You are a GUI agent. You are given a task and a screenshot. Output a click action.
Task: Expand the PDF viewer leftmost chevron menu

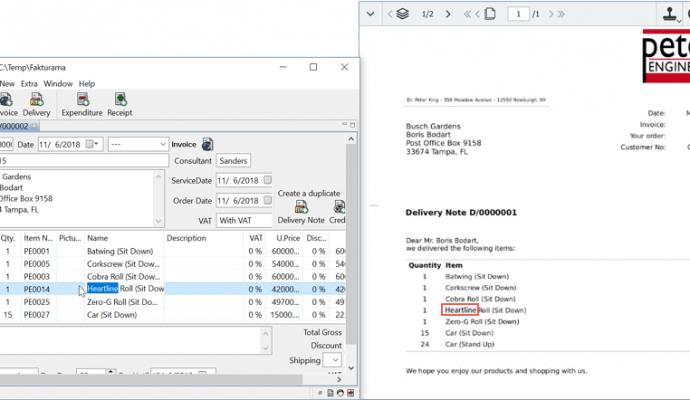pos(371,13)
